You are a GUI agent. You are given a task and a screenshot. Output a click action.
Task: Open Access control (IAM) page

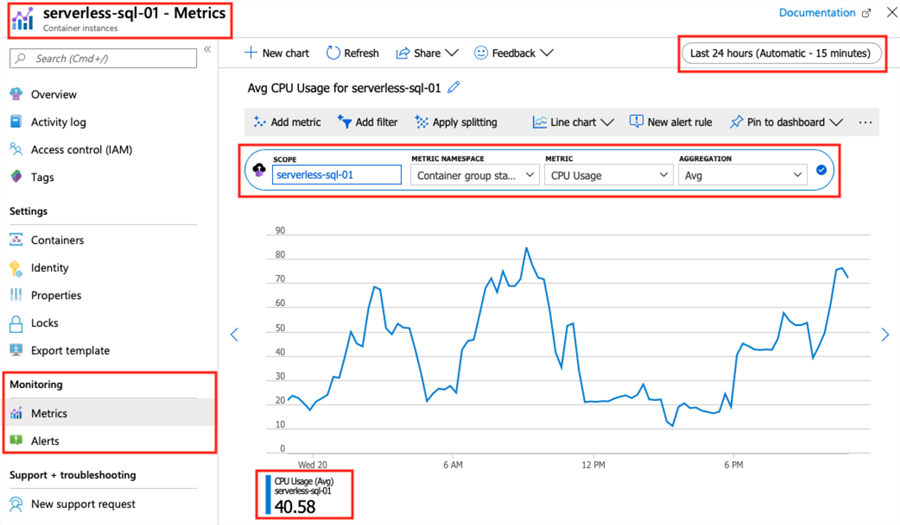[81, 150]
